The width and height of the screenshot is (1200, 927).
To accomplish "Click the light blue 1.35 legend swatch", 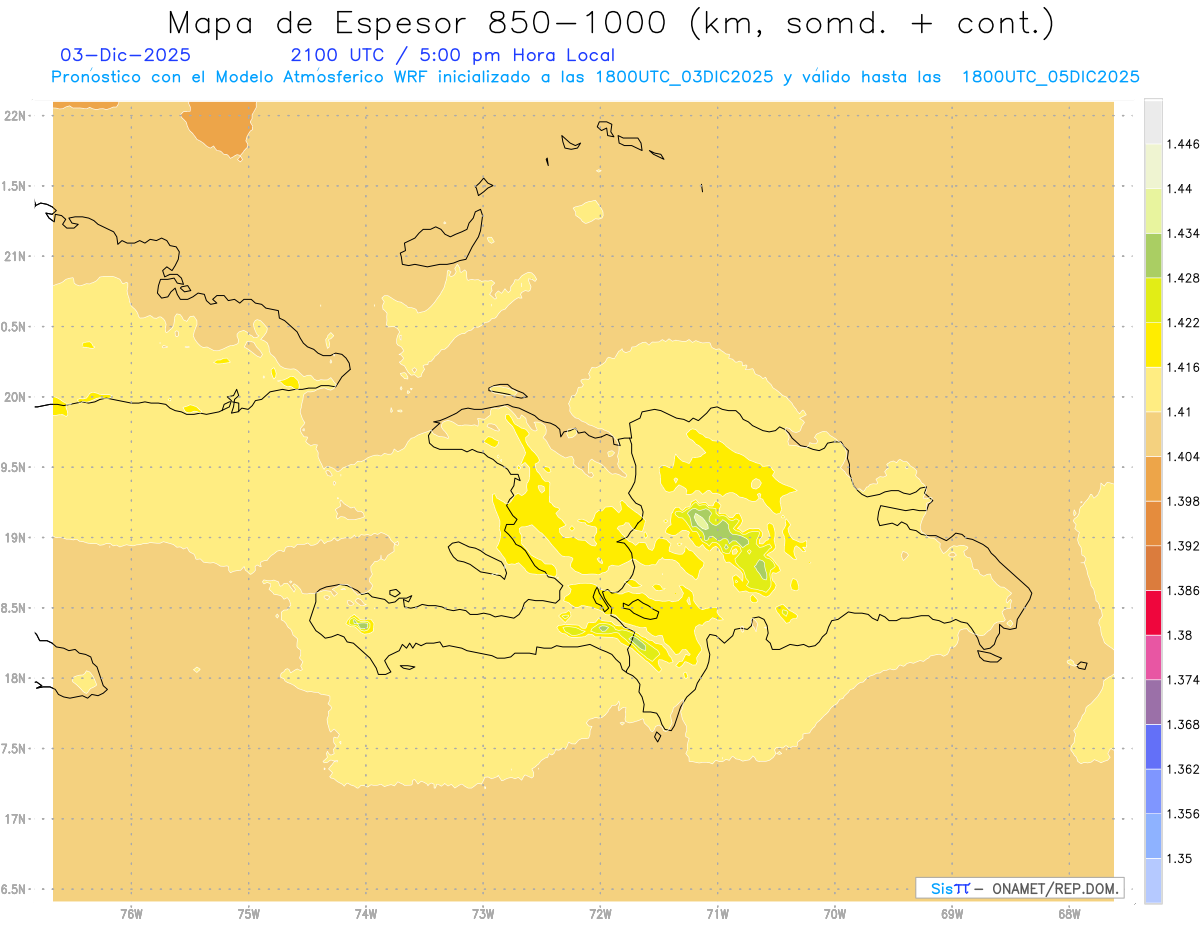I will pos(1153,836).
